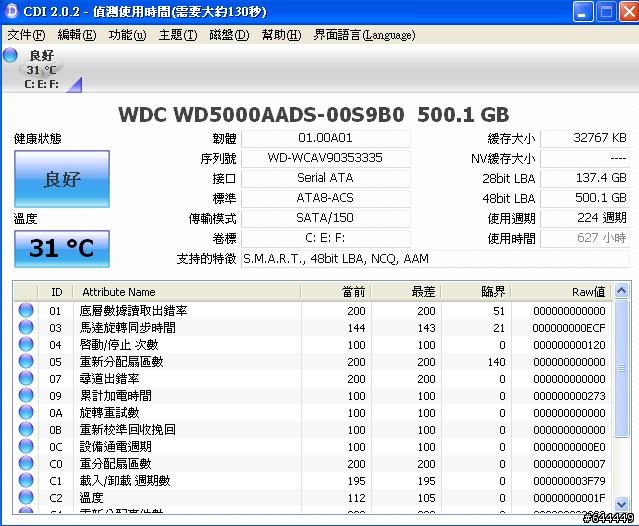Click the status icon for attribute 05
Viewport: 639px width, 526px height.
[26, 361]
